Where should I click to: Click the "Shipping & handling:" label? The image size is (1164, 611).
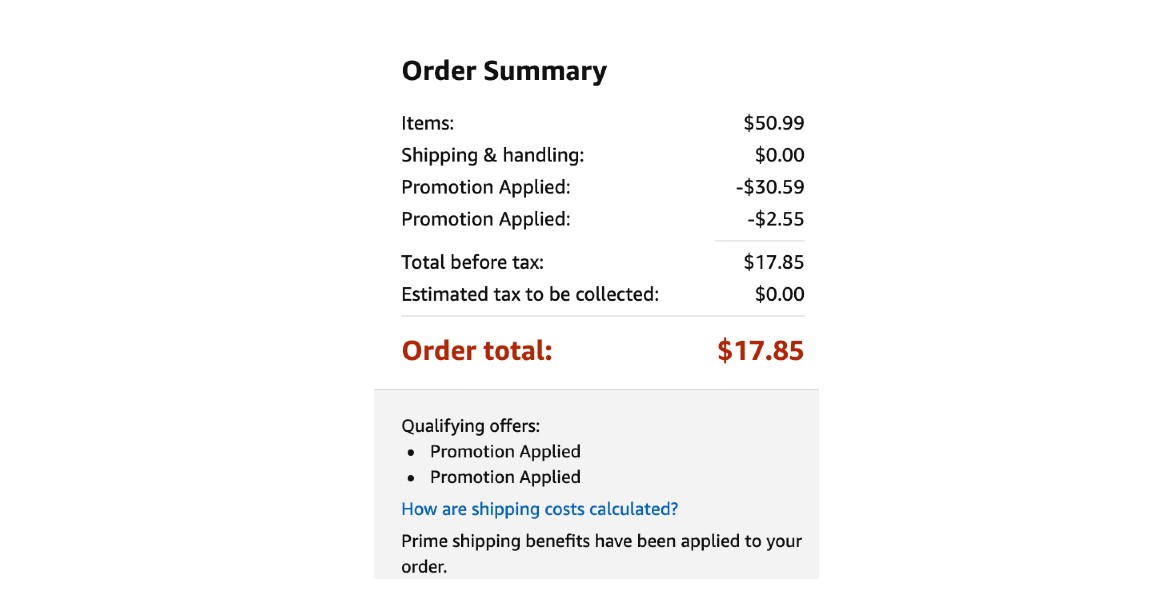(x=492, y=155)
